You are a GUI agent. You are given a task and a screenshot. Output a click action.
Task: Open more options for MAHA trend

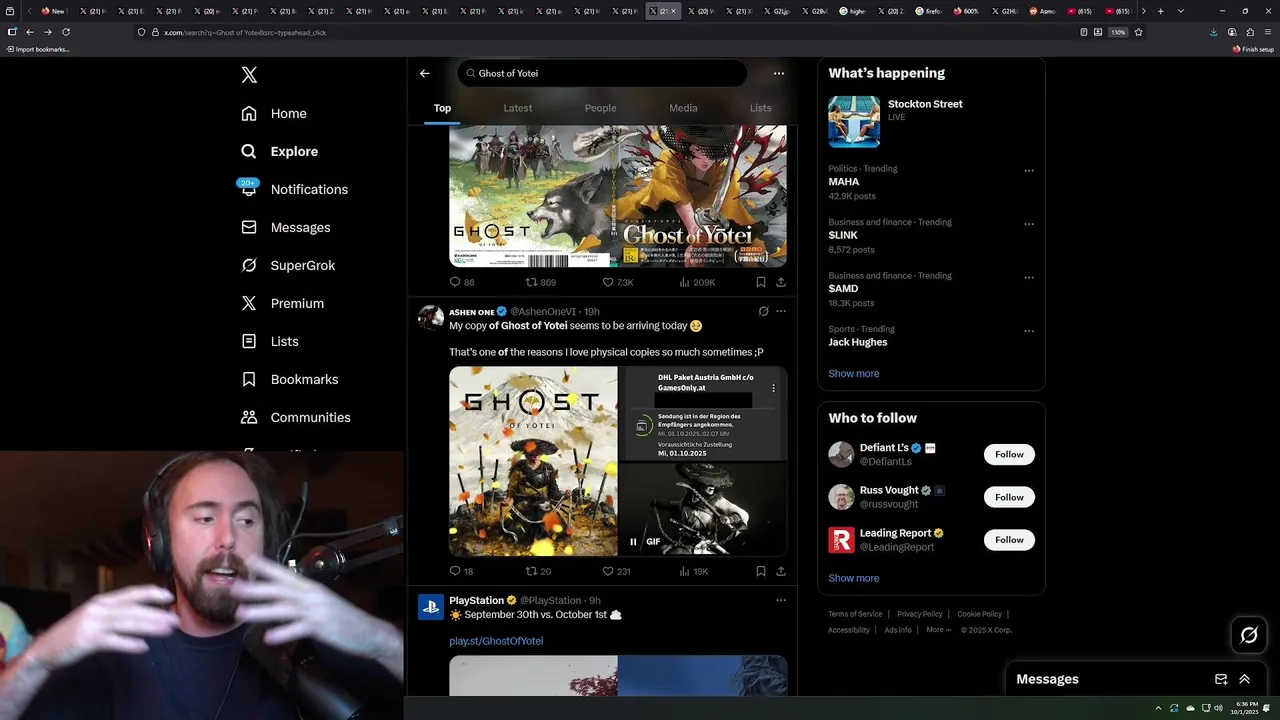pyautogui.click(x=1029, y=171)
